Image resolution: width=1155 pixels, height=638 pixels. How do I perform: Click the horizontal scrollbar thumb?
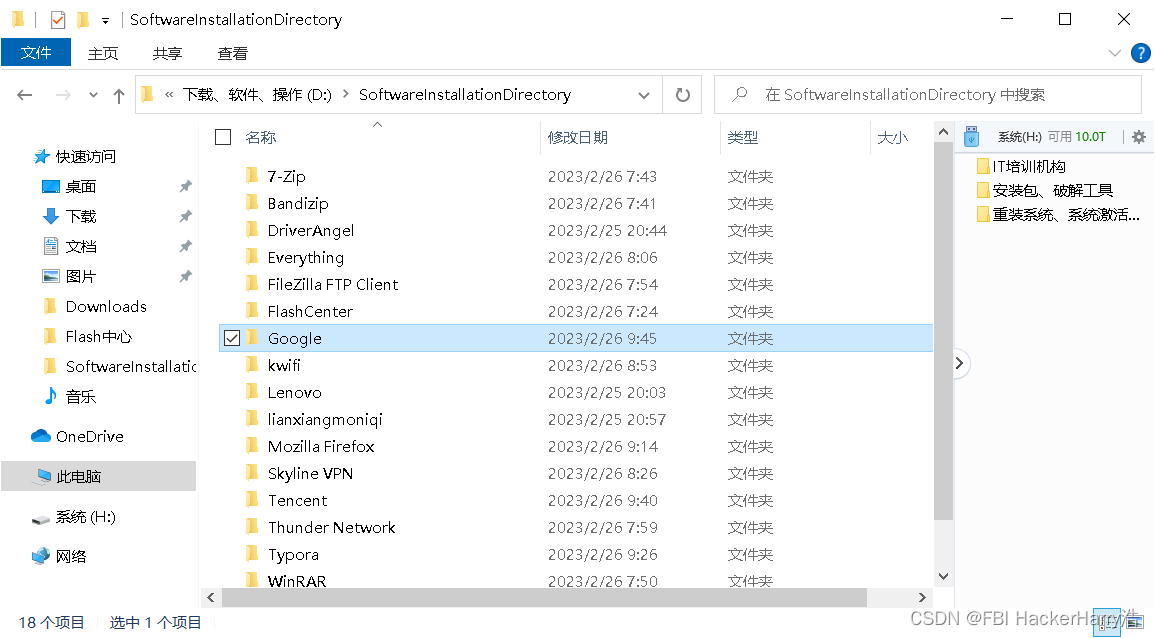544,597
